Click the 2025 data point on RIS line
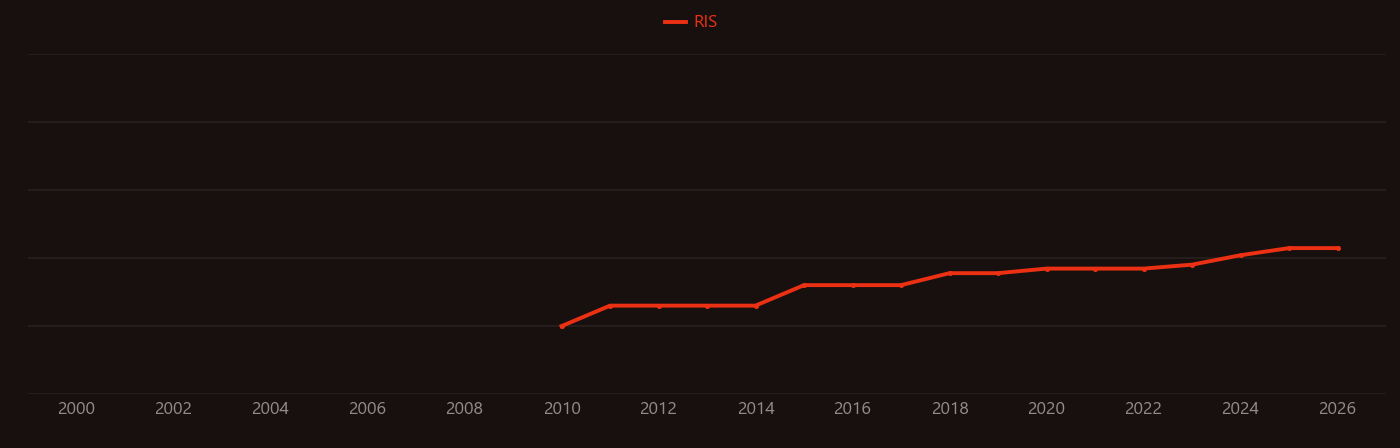1400x448 pixels. tap(1289, 248)
